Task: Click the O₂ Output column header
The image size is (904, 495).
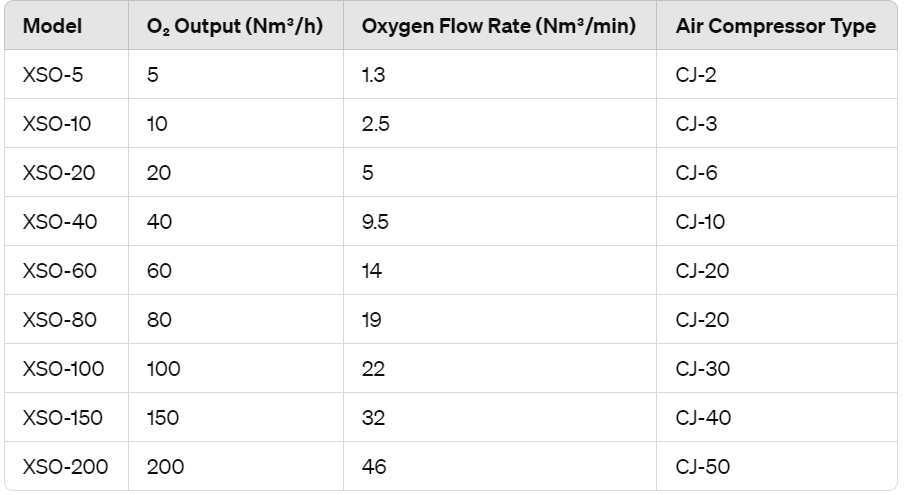Action: click(235, 26)
